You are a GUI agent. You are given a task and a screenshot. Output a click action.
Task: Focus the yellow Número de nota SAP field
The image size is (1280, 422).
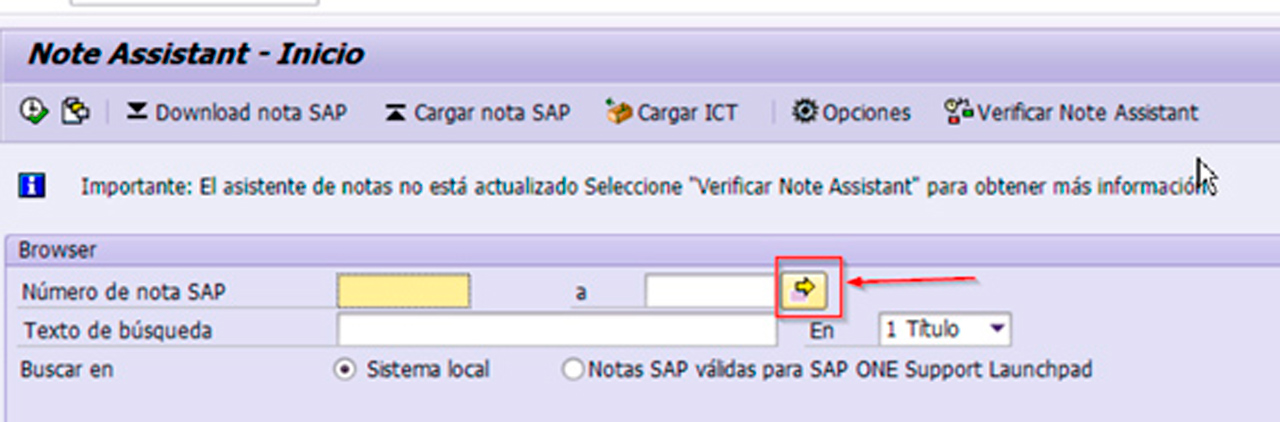pos(403,291)
